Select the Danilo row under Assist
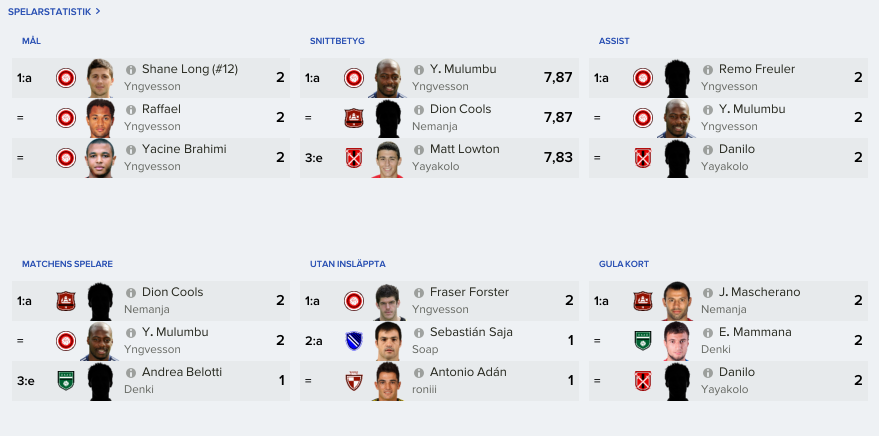 coord(728,157)
